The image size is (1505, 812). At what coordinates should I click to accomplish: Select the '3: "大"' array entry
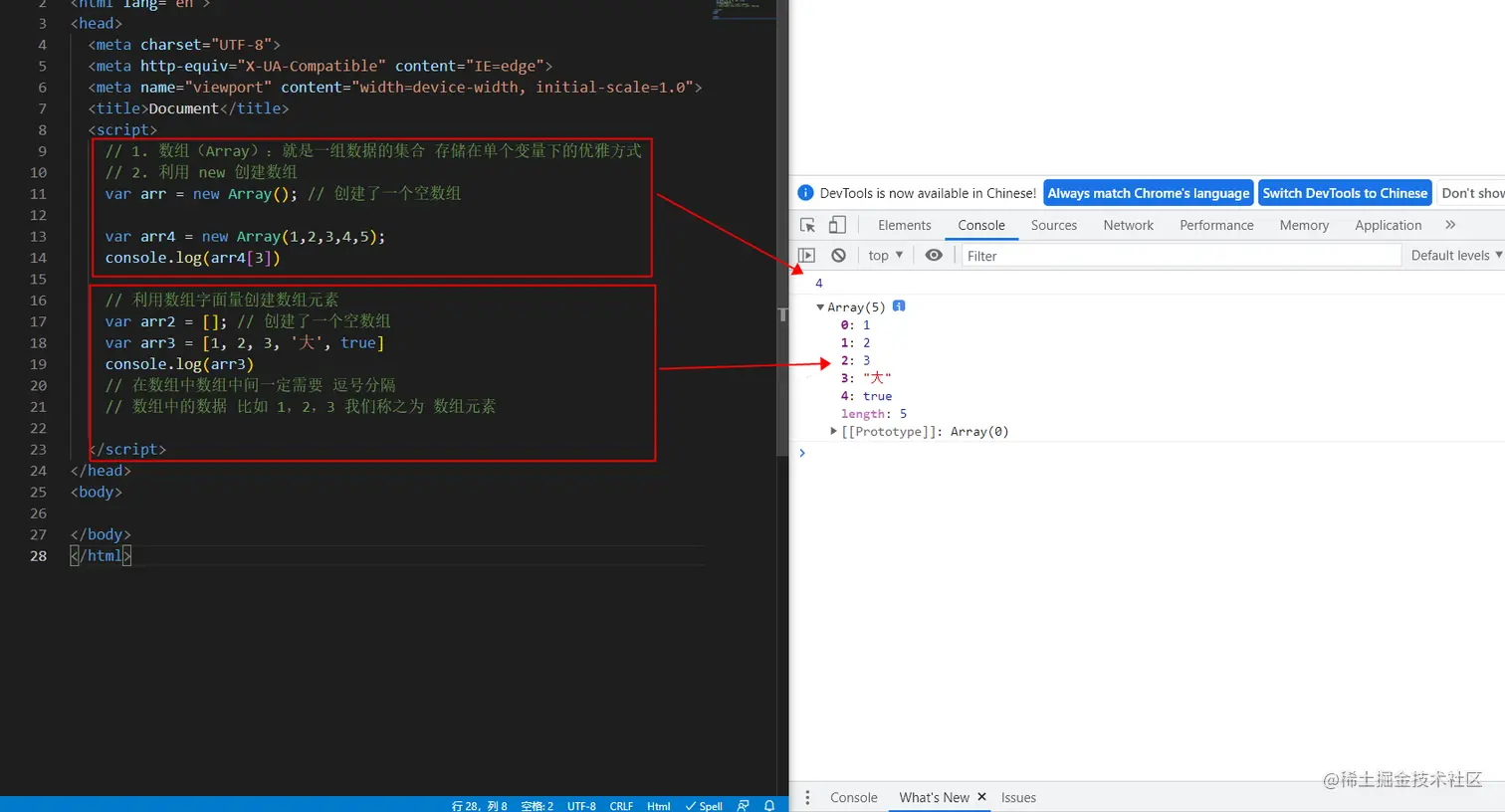[x=866, y=378]
